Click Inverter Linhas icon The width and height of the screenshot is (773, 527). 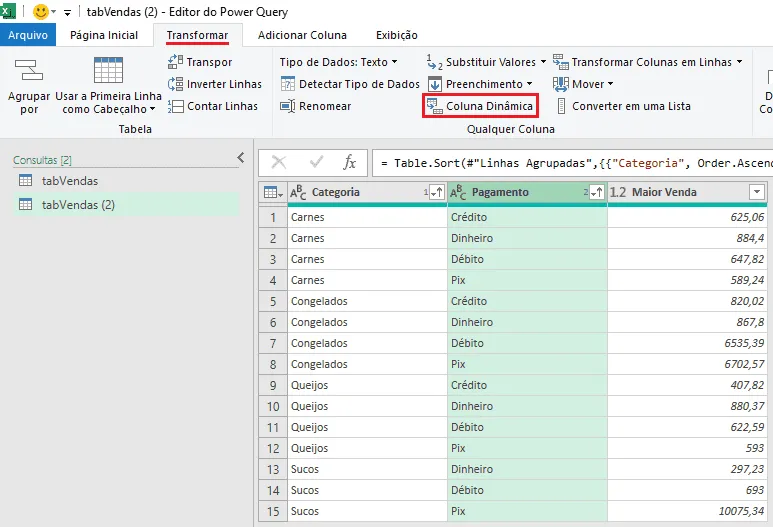click(176, 84)
